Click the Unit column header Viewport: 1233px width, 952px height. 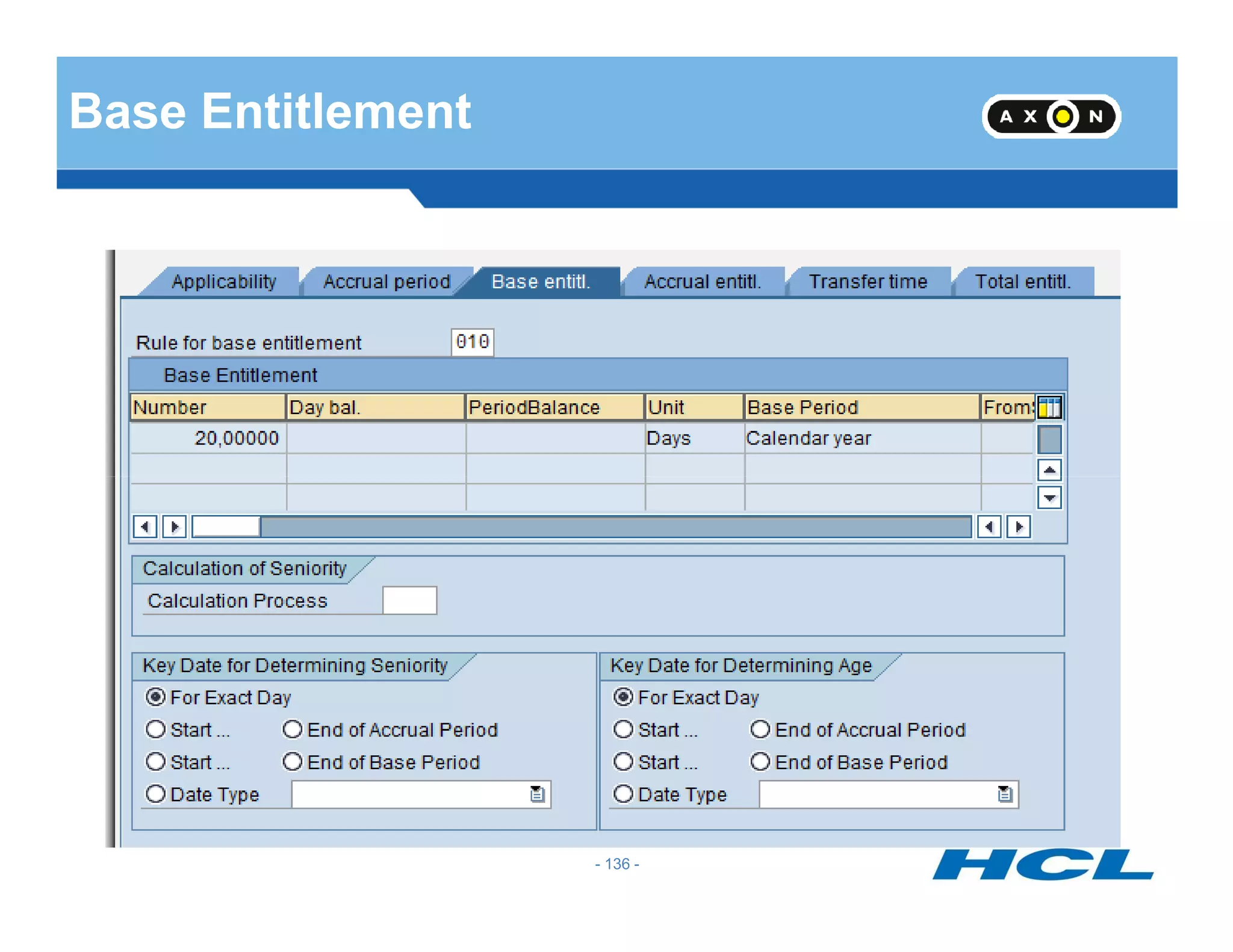pyautogui.click(x=694, y=407)
